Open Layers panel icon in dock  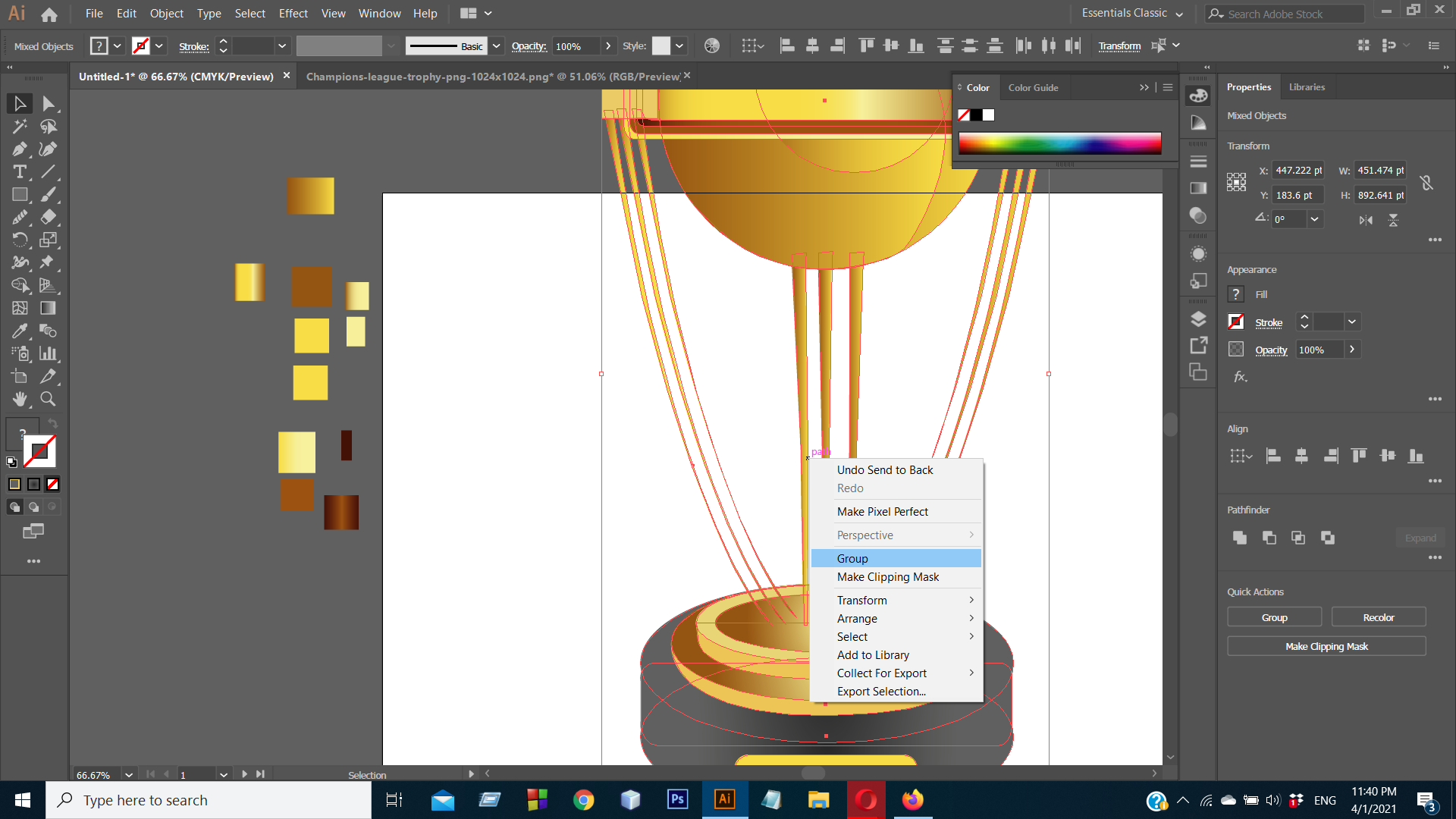[x=1198, y=319]
